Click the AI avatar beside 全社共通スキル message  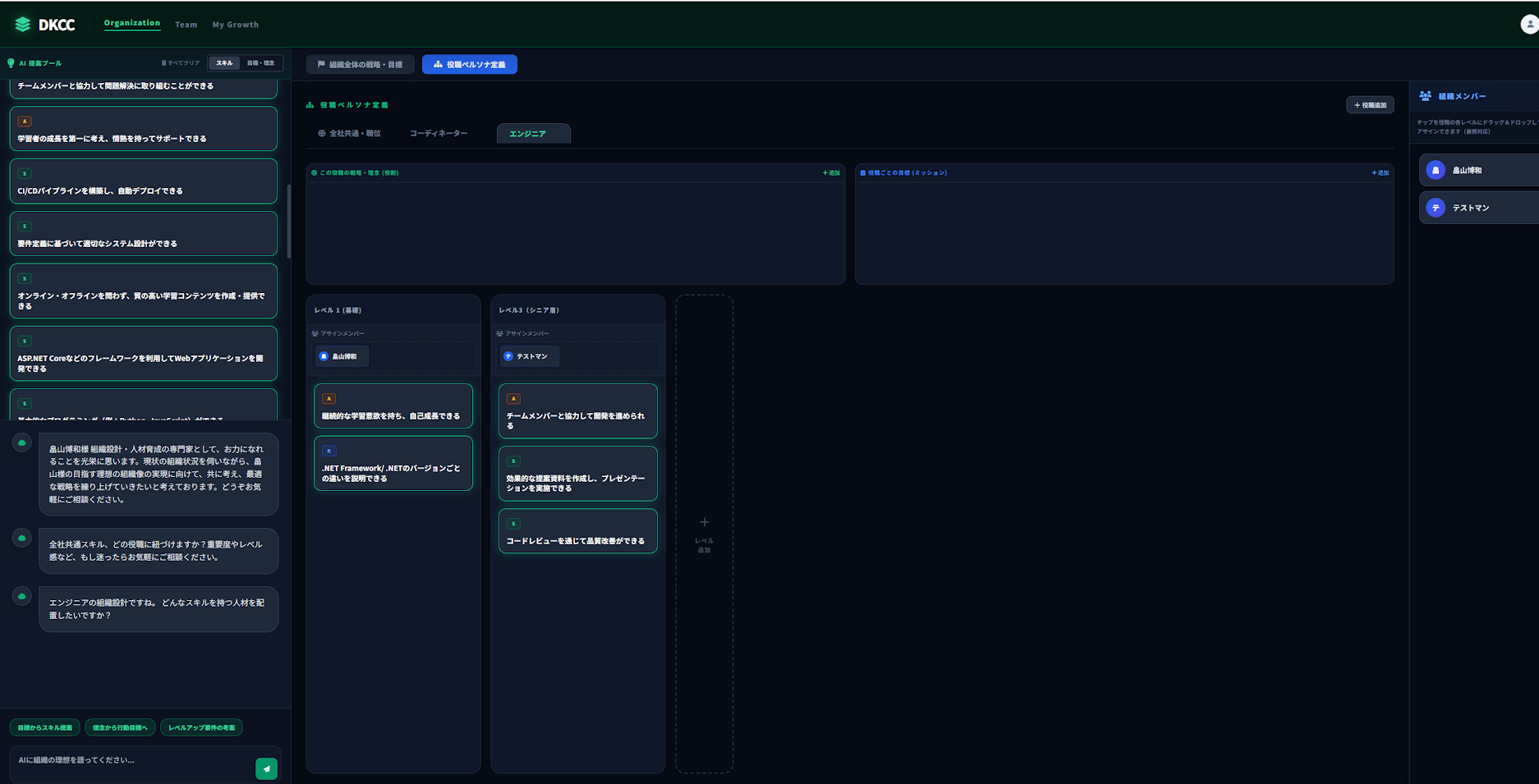[x=22, y=539]
